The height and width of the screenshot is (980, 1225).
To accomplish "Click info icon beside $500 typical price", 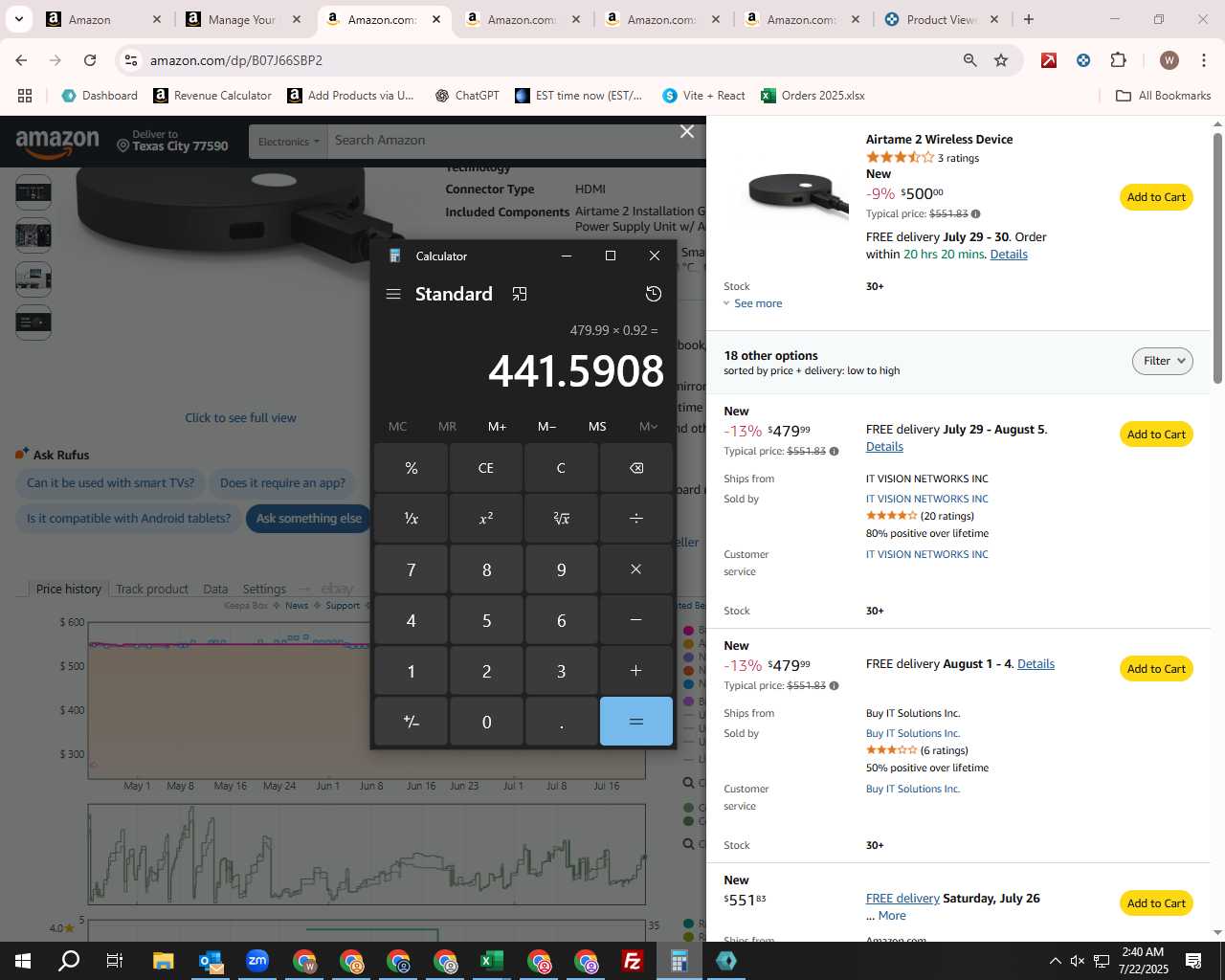I will [x=975, y=214].
